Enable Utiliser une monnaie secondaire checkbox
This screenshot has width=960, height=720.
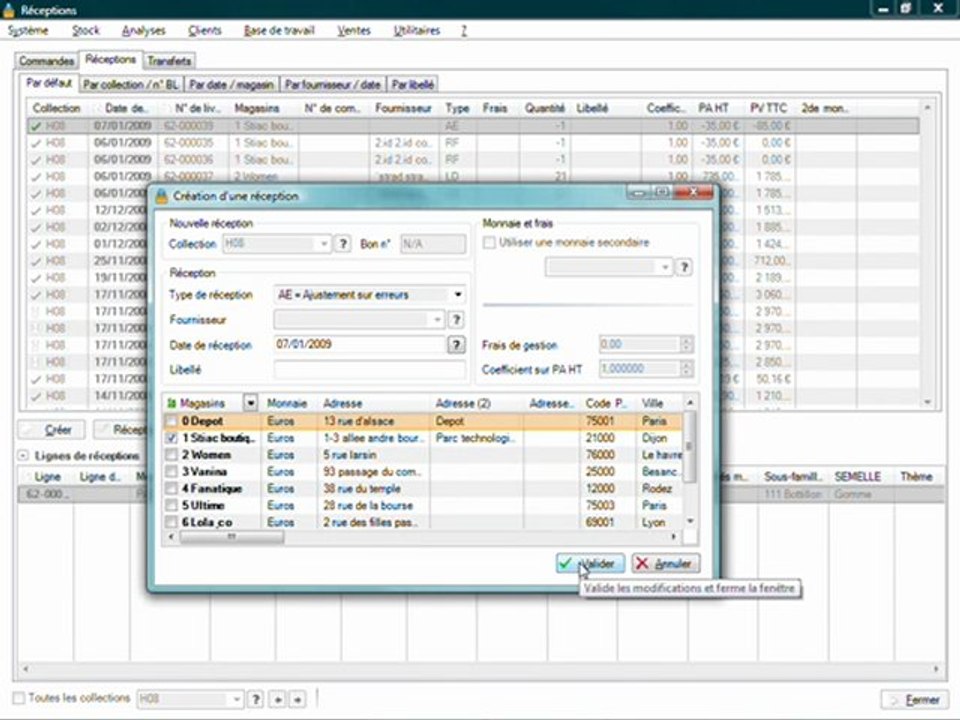pyautogui.click(x=489, y=243)
